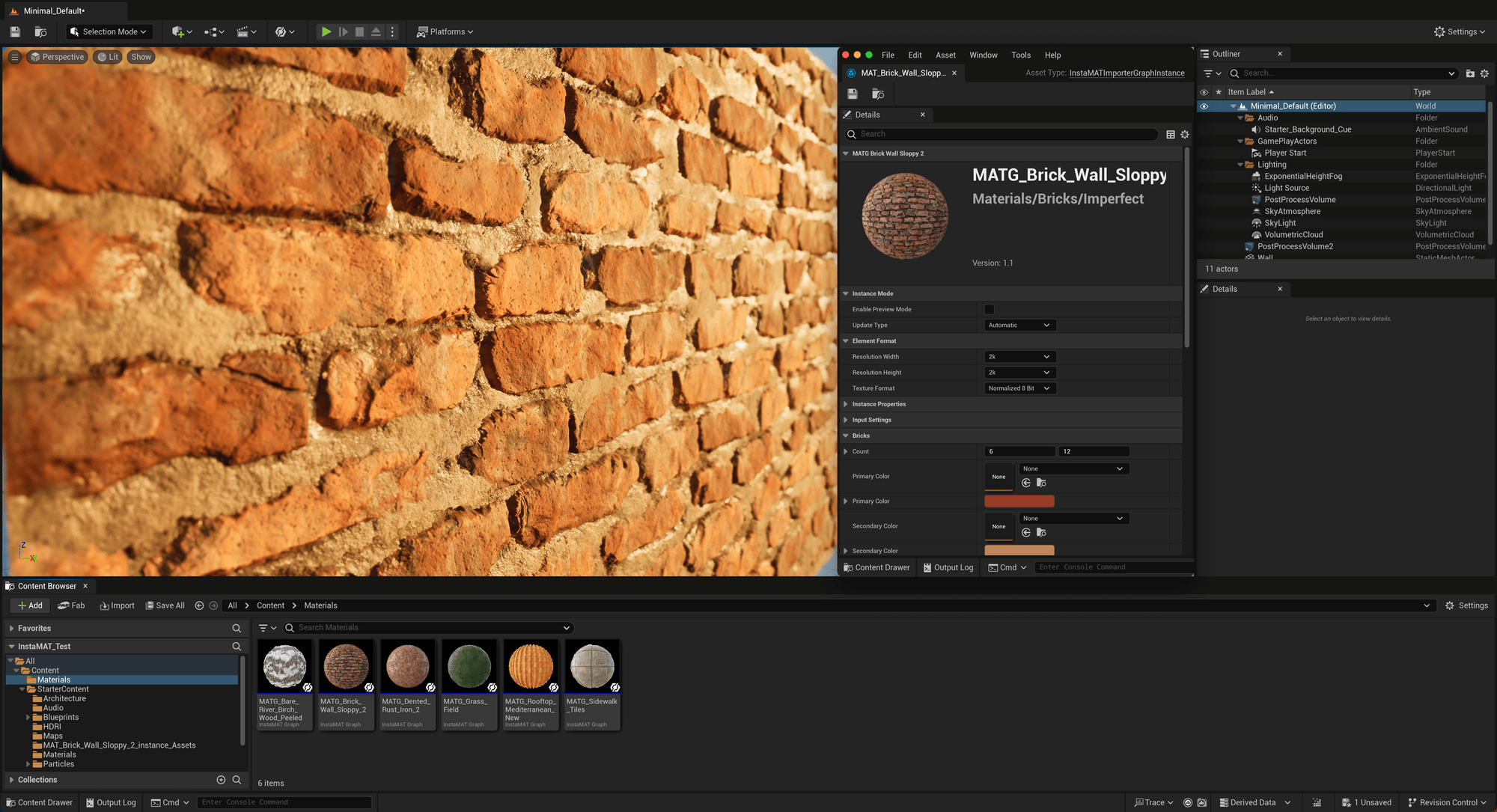The image size is (1497, 812).
Task: Open the viewport options hamburger menu
Action: 14,57
